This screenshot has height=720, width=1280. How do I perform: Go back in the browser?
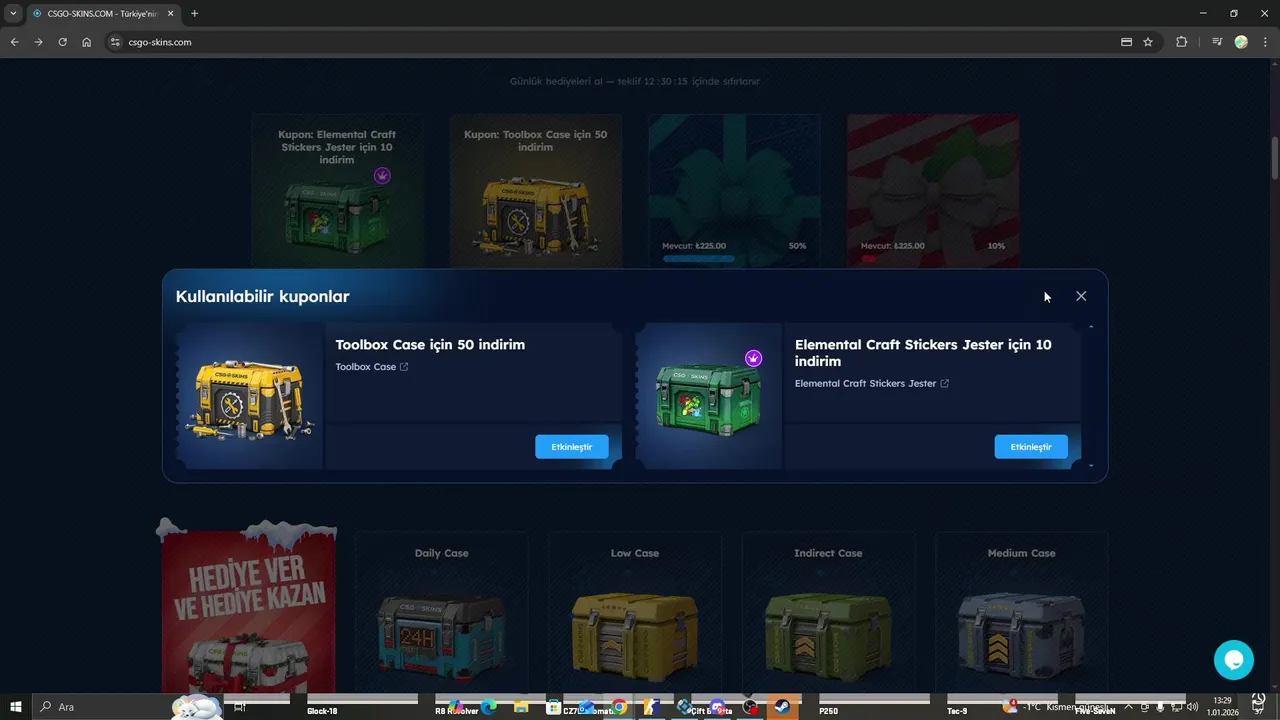pos(14,42)
